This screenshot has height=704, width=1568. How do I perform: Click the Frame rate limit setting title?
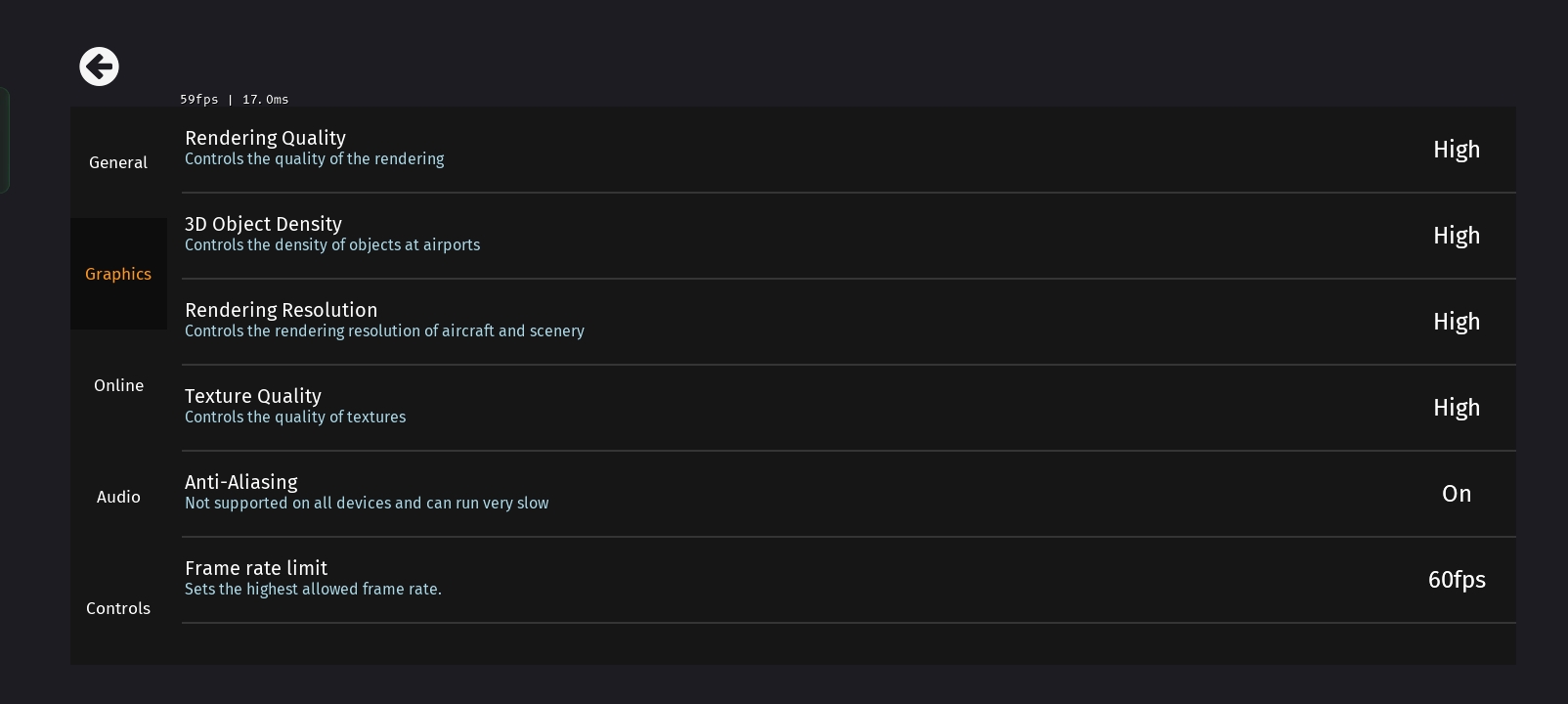255,568
